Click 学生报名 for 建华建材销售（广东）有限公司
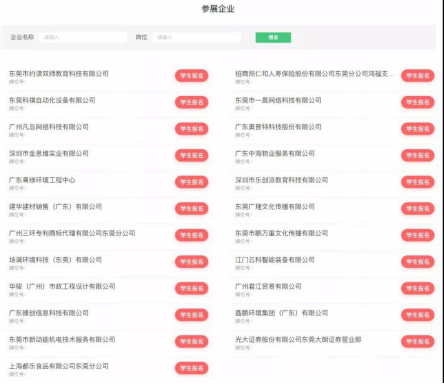Image resolution: width=444 pixels, height=384 pixels. [192, 209]
